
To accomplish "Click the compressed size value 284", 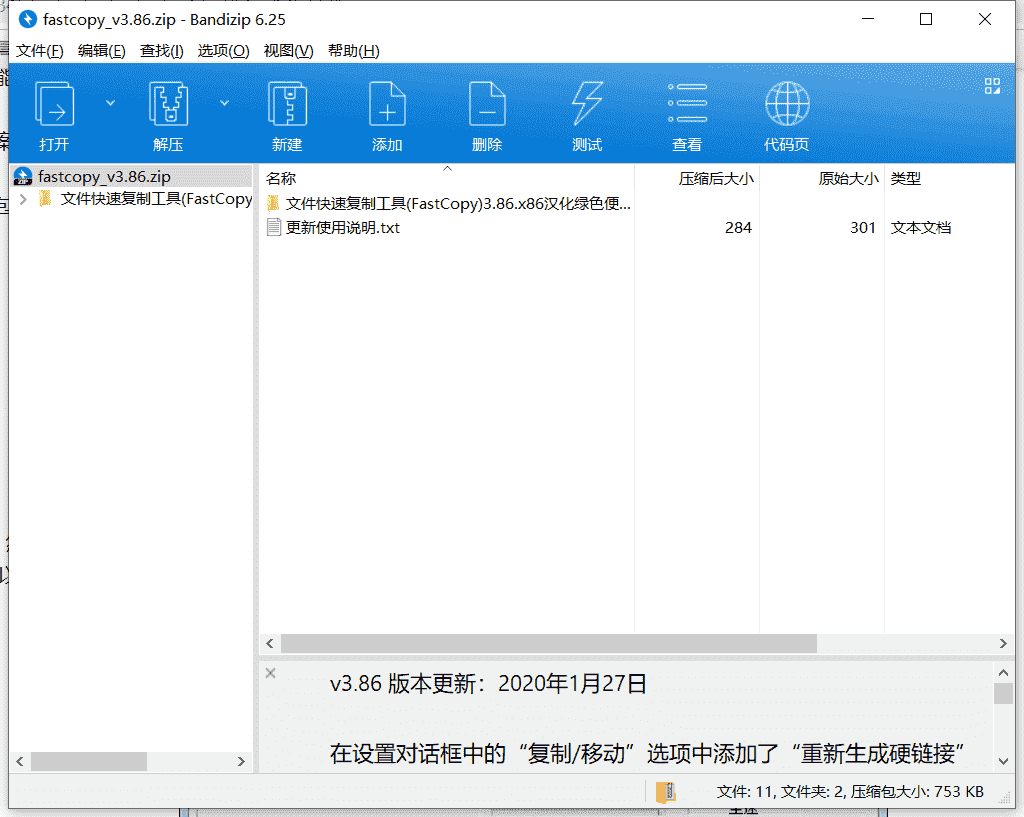I will pyautogui.click(x=738, y=227).
